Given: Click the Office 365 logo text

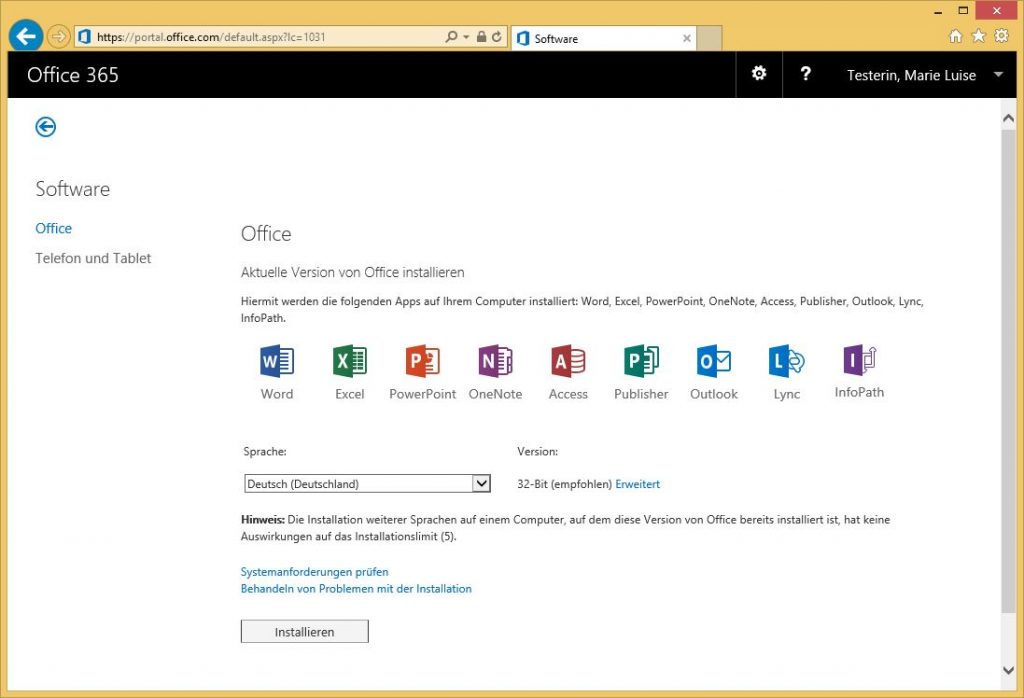Looking at the screenshot, I should click(x=73, y=75).
